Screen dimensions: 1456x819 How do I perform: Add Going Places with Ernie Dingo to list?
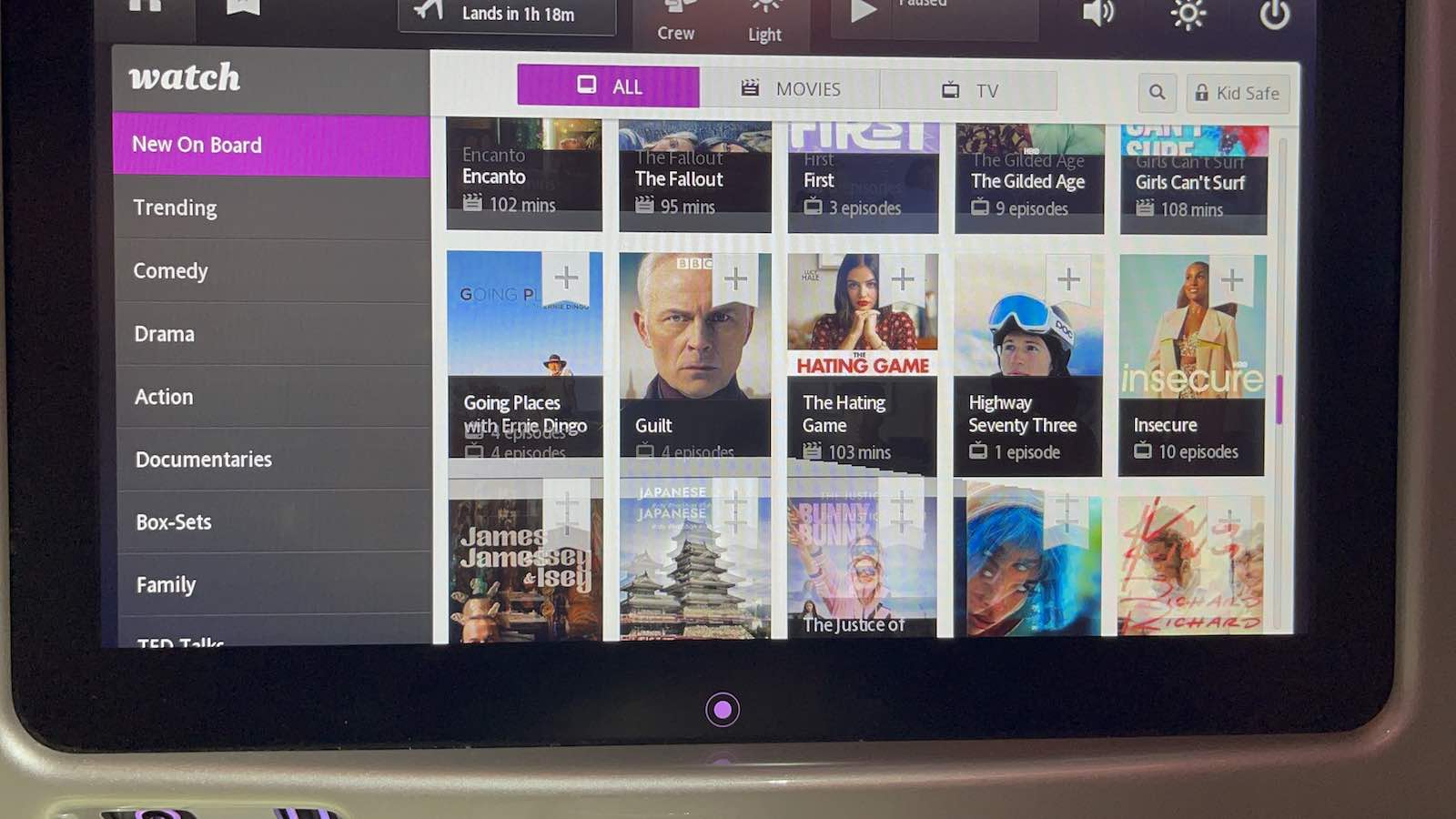point(566,278)
